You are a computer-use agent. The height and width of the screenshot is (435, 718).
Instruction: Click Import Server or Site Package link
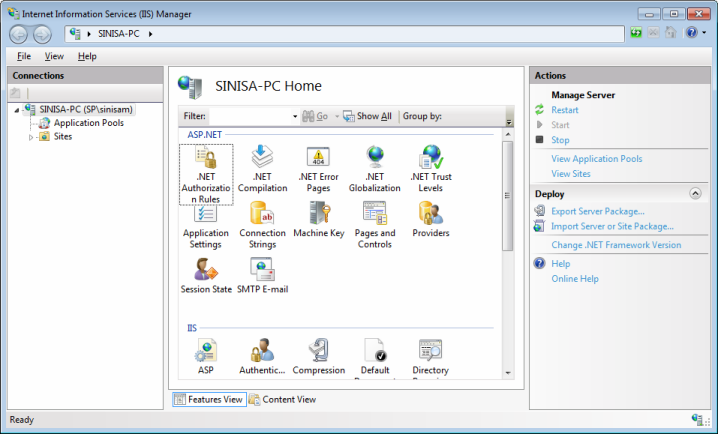[612, 226]
